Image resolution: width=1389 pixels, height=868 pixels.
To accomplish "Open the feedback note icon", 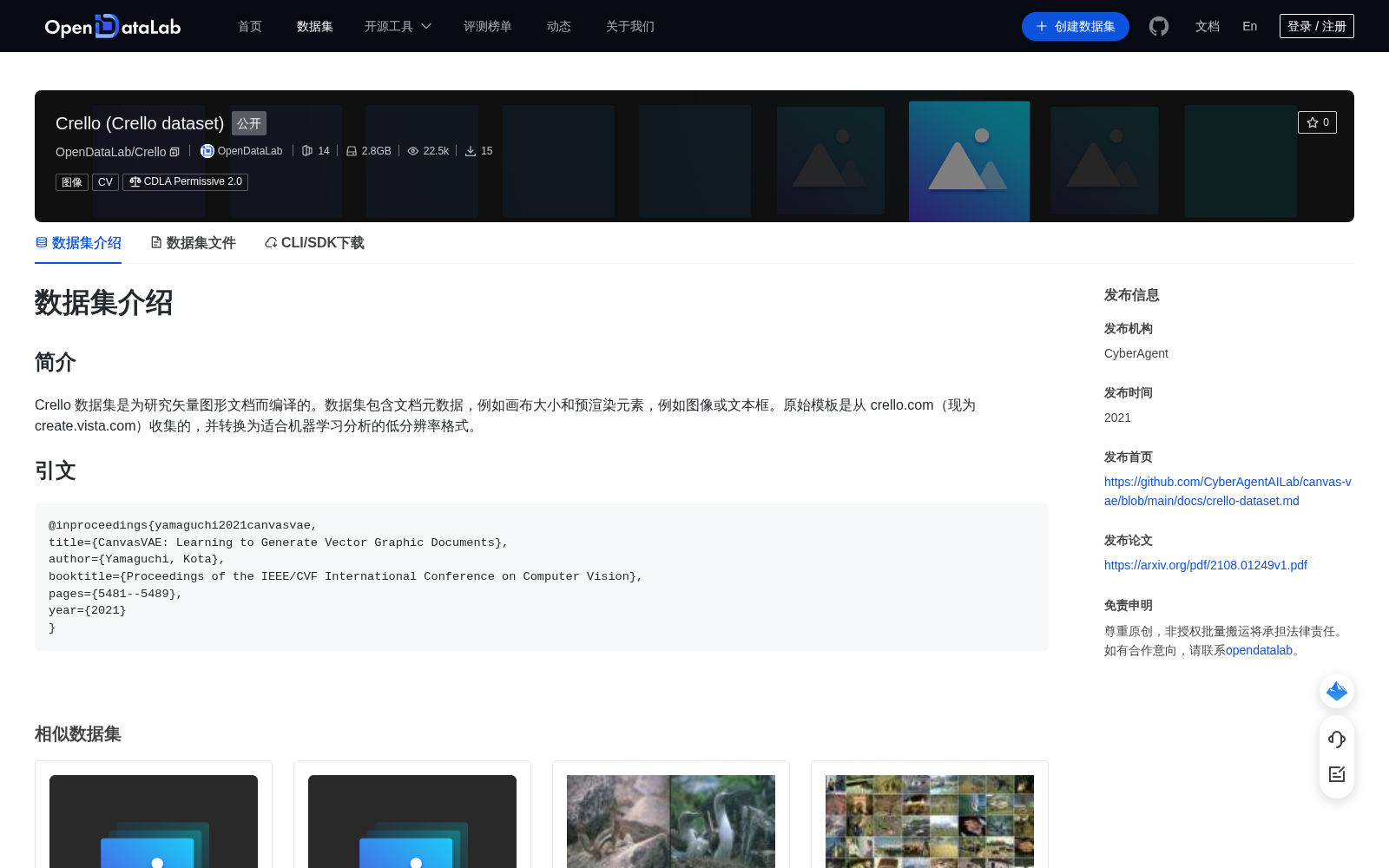I will pos(1337,774).
